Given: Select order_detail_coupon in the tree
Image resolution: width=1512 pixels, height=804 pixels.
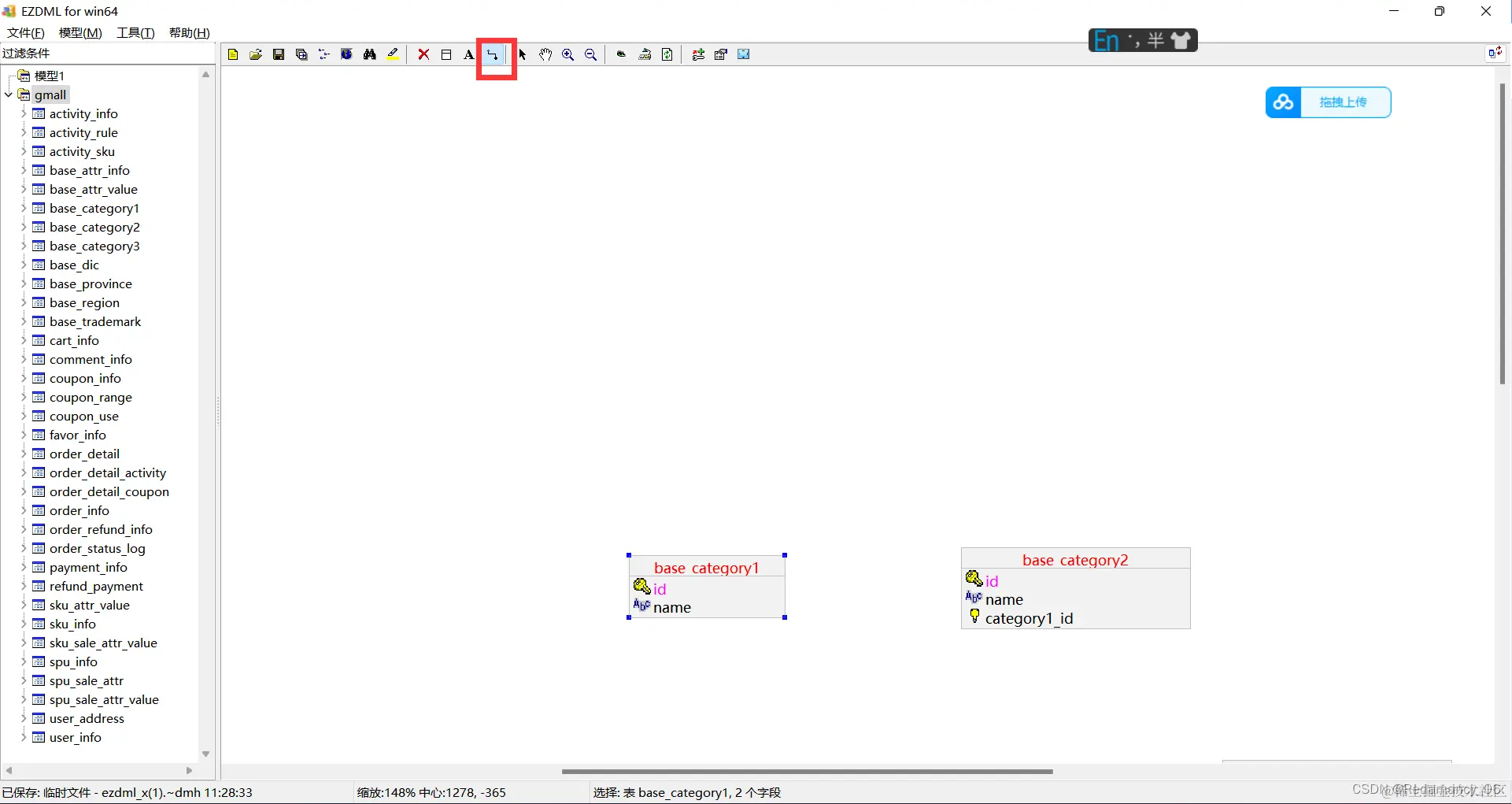Looking at the screenshot, I should click(109, 491).
